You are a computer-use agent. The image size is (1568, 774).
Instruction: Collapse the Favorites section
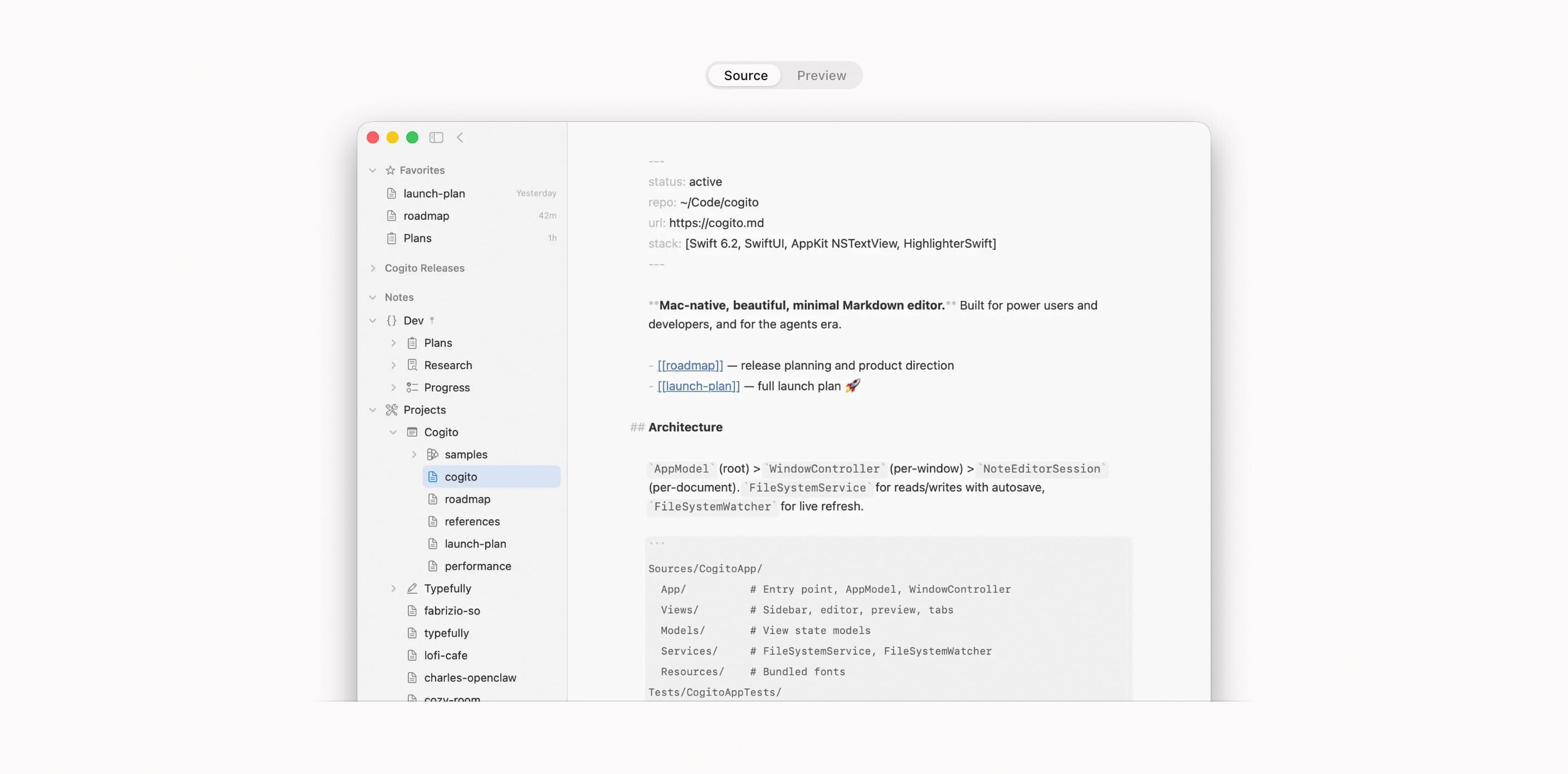372,170
